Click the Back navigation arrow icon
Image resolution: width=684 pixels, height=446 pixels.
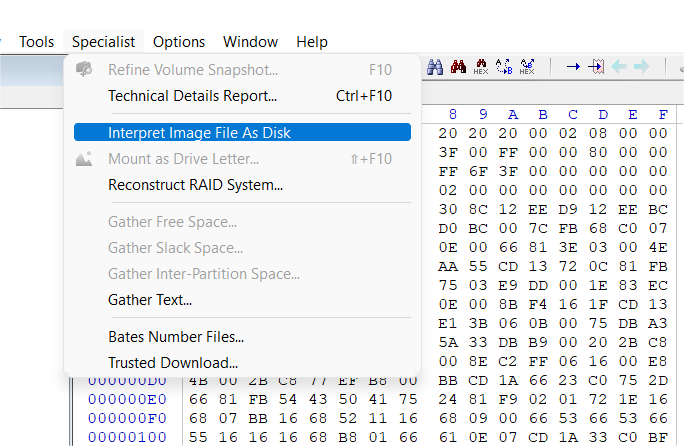coord(619,67)
